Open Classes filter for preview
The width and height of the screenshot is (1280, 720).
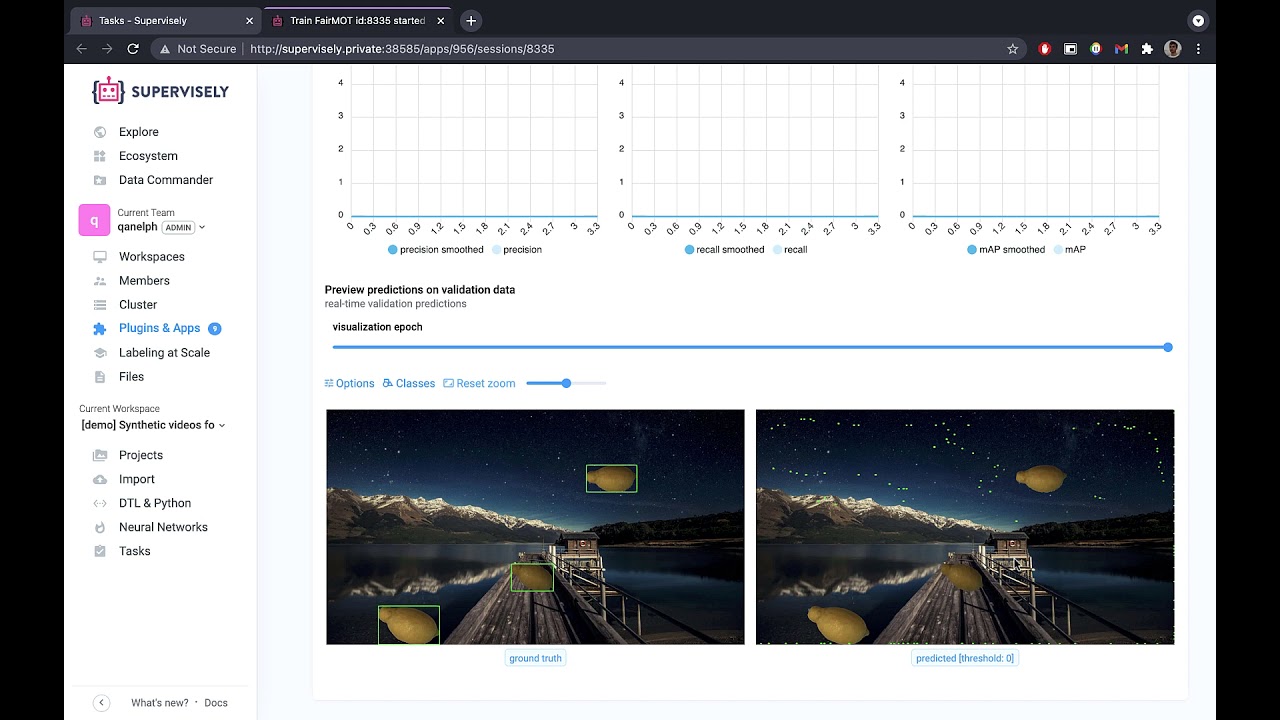(x=409, y=383)
